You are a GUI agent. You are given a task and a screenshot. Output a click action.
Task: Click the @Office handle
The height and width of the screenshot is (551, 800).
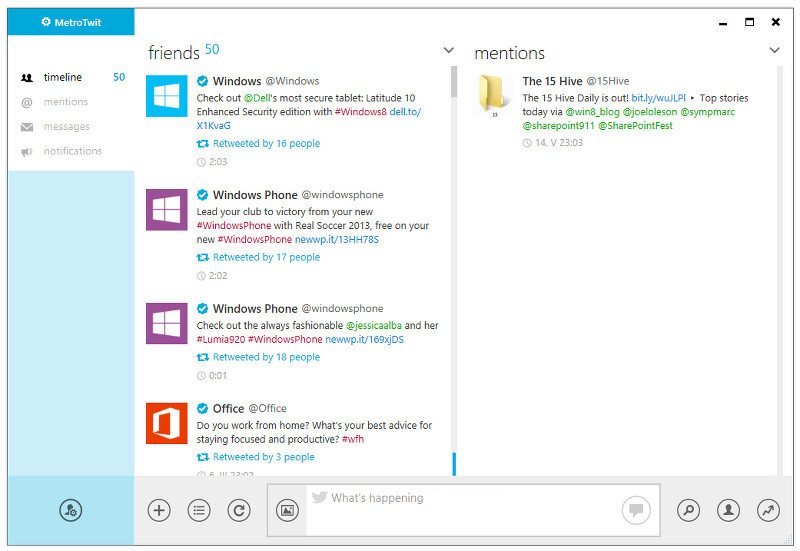pyautogui.click(x=267, y=409)
